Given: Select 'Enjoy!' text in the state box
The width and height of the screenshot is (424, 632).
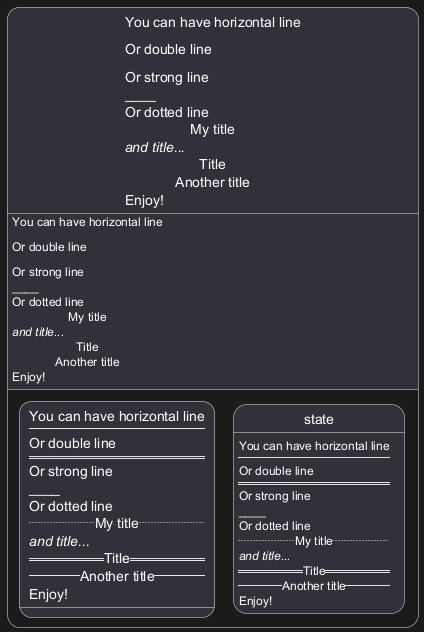Looking at the screenshot, I should (x=256, y=601).
